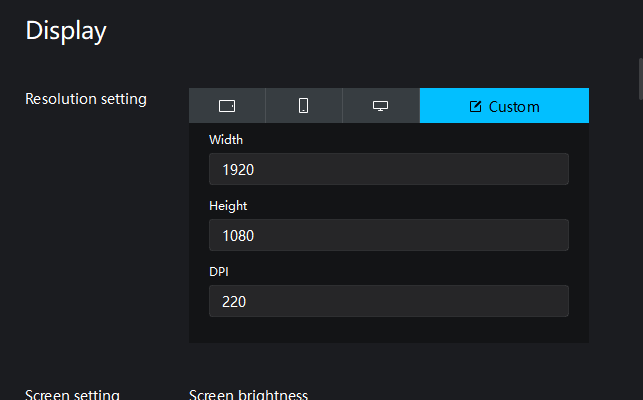Click the Screen setting section label
643x400 pixels.
(x=72, y=394)
